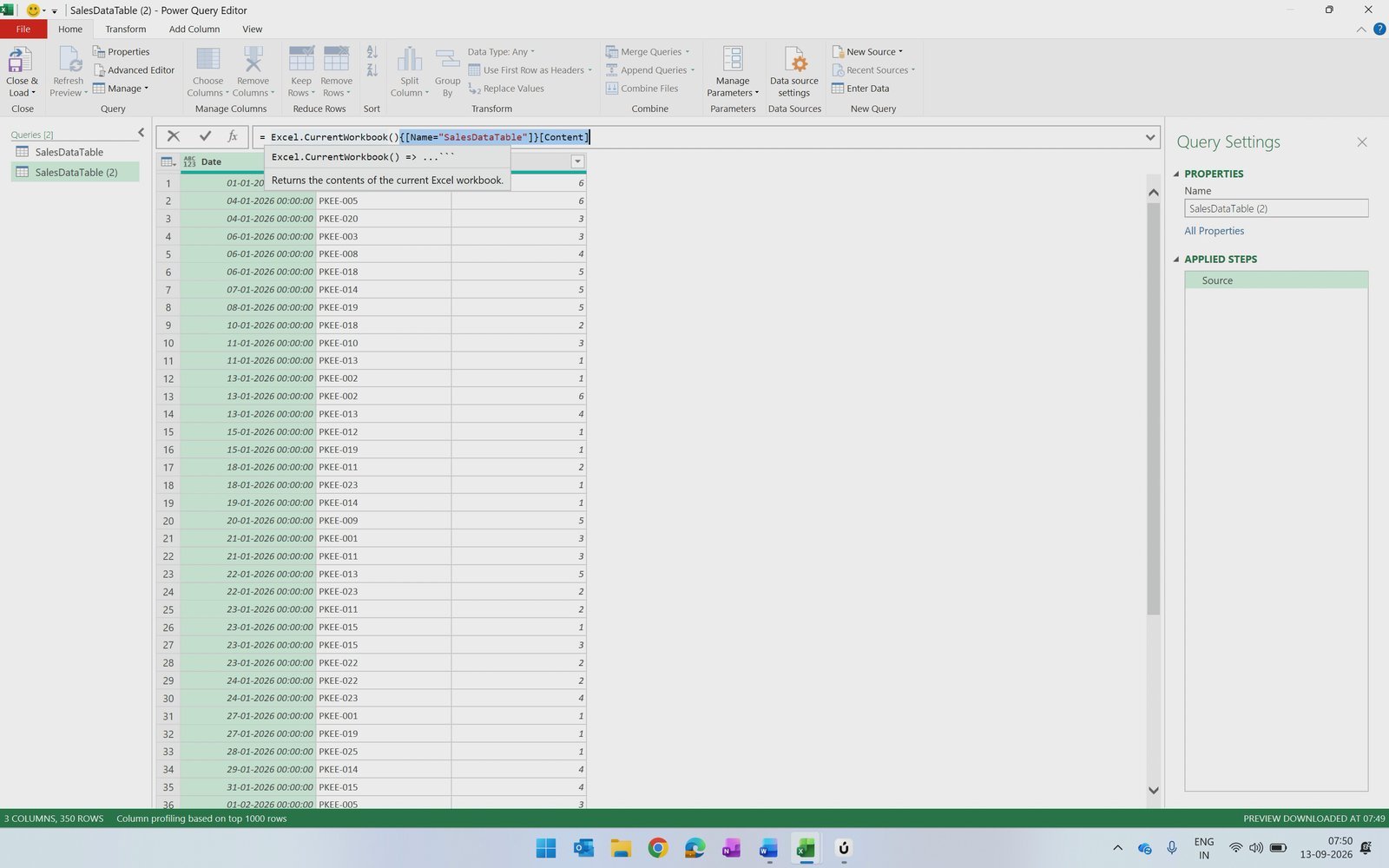
Task: Click Split Column icon
Action: click(x=410, y=59)
